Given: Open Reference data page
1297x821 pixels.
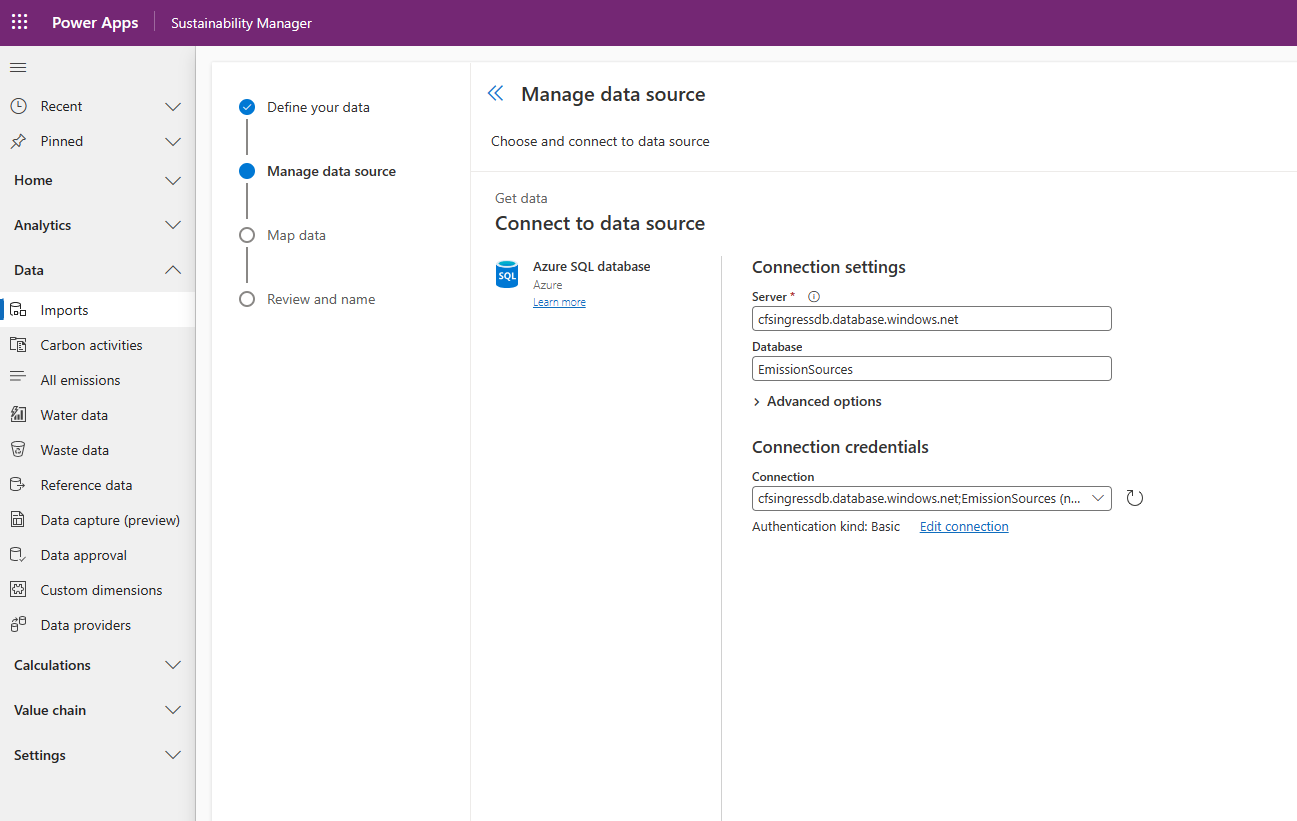Looking at the screenshot, I should point(97,485).
